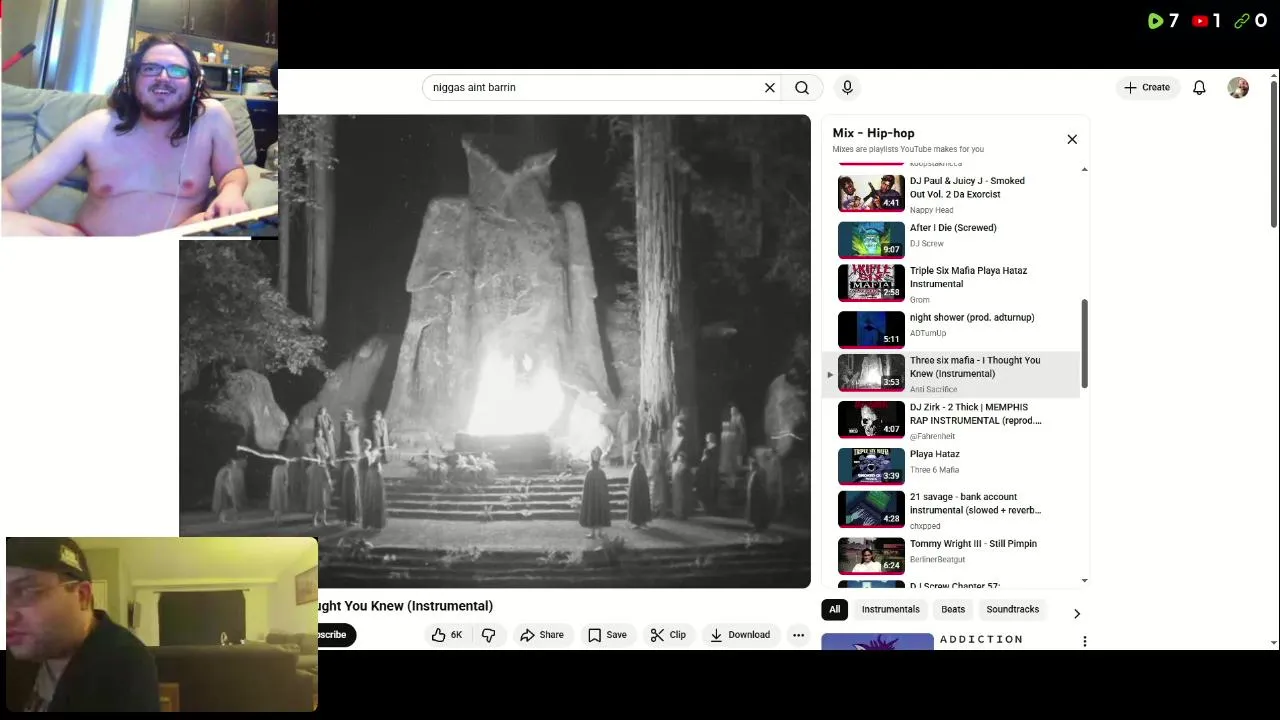Play night shower (prod. adturnup) thumbnail
The width and height of the screenshot is (1280, 720).
(871, 329)
